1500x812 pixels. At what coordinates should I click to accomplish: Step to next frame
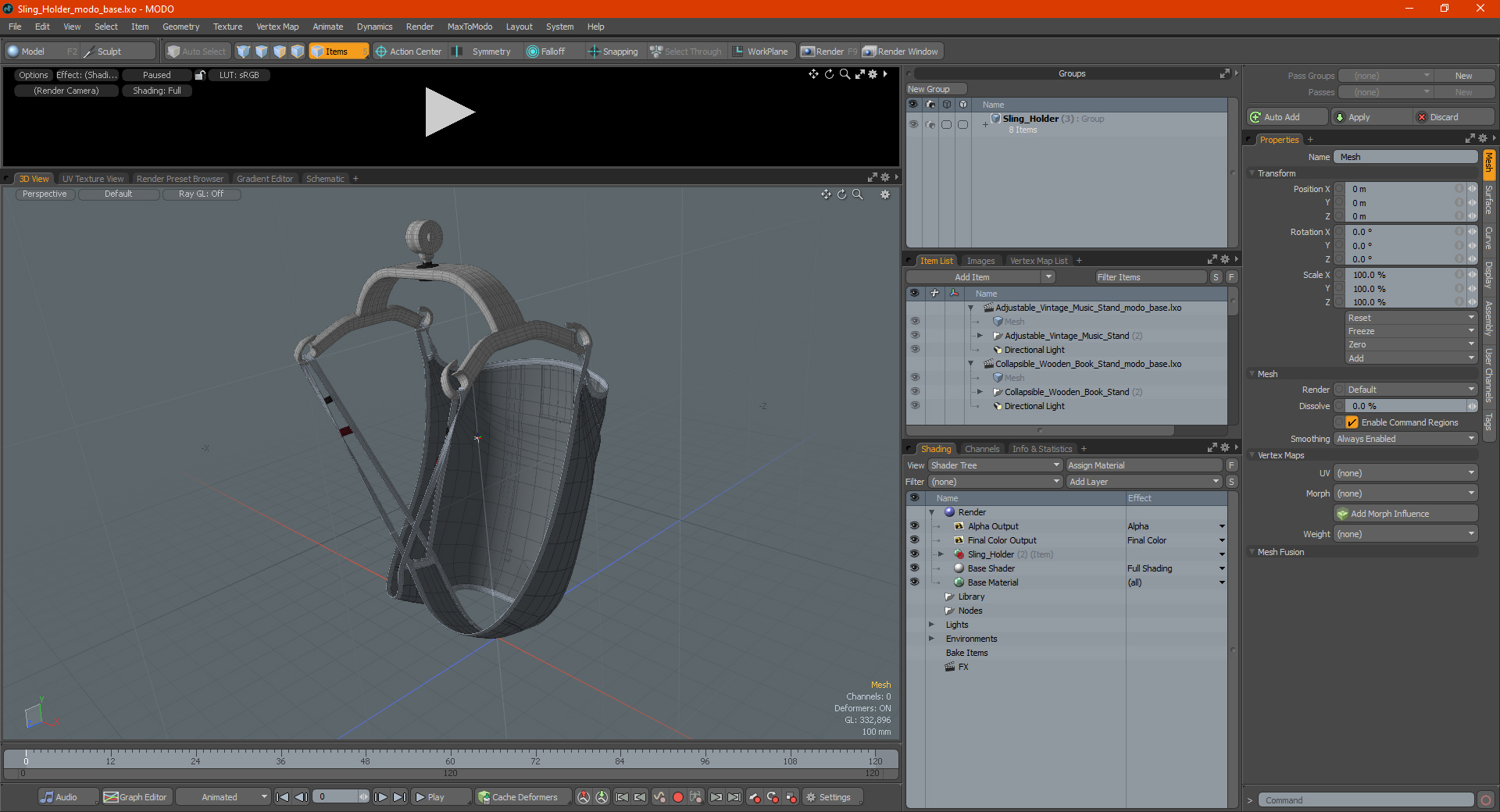click(380, 797)
